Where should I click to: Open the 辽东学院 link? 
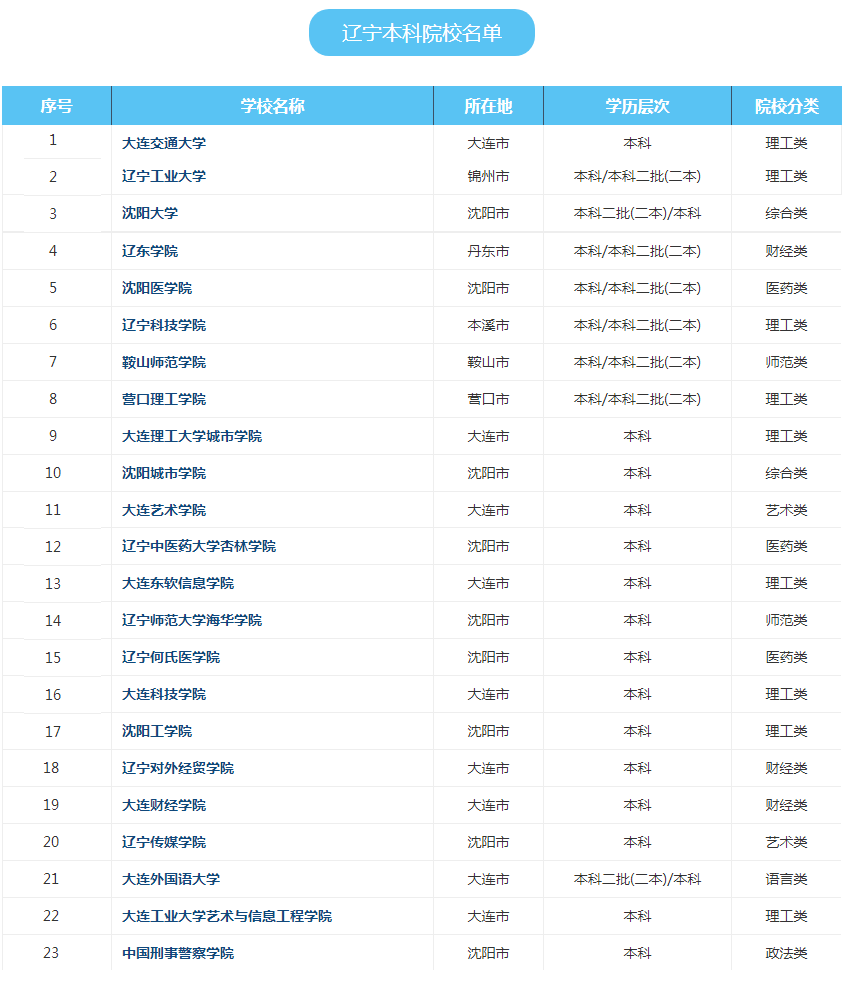click(x=150, y=251)
